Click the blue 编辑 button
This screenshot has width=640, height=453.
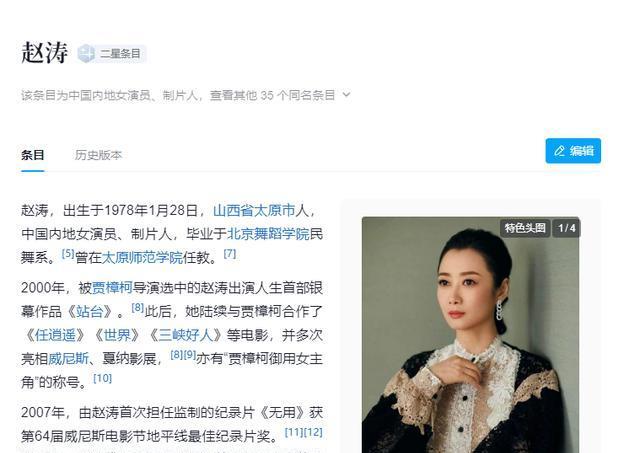(573, 151)
